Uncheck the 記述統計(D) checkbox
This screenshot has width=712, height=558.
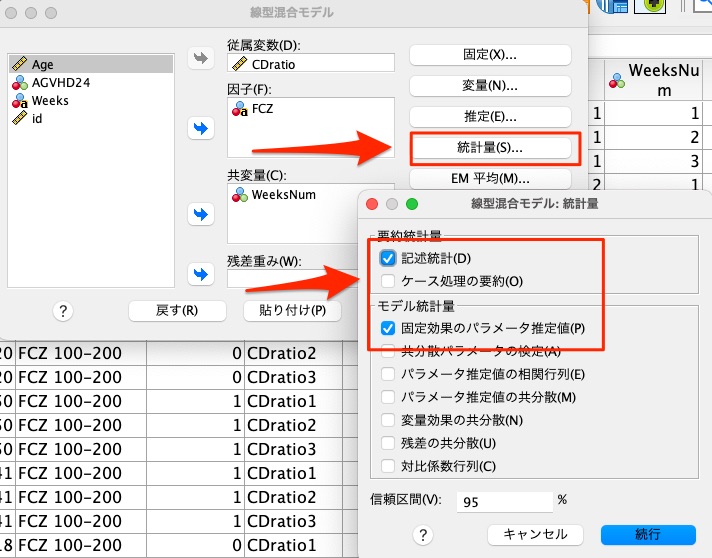[x=388, y=259]
